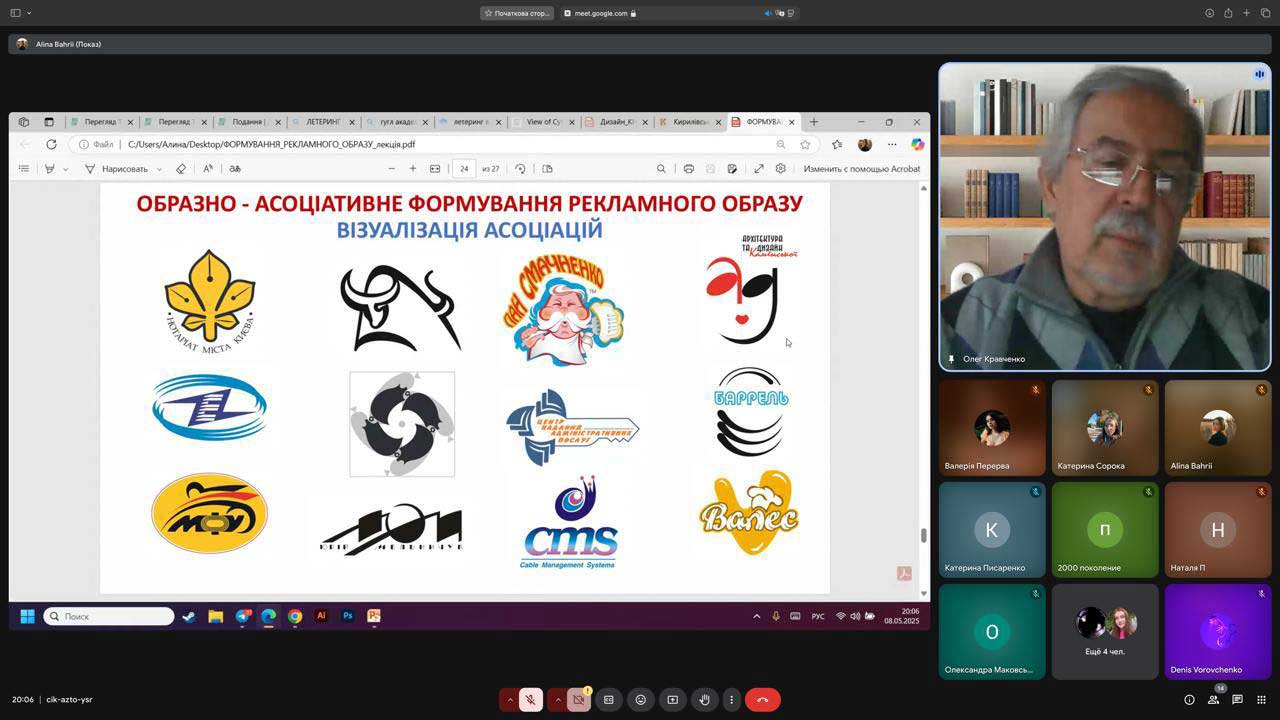Toggle PDF table of contents panel
1280x720 pixels.
click(24, 169)
